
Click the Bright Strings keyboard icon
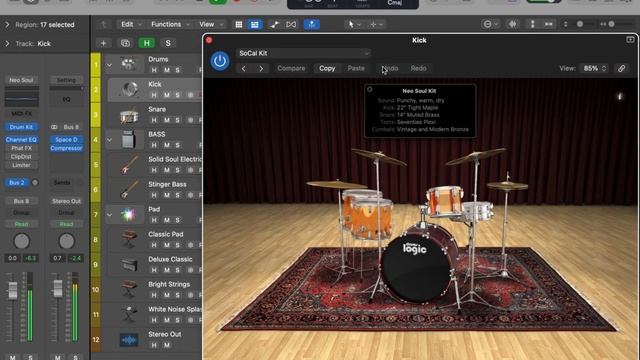[x=129, y=289]
